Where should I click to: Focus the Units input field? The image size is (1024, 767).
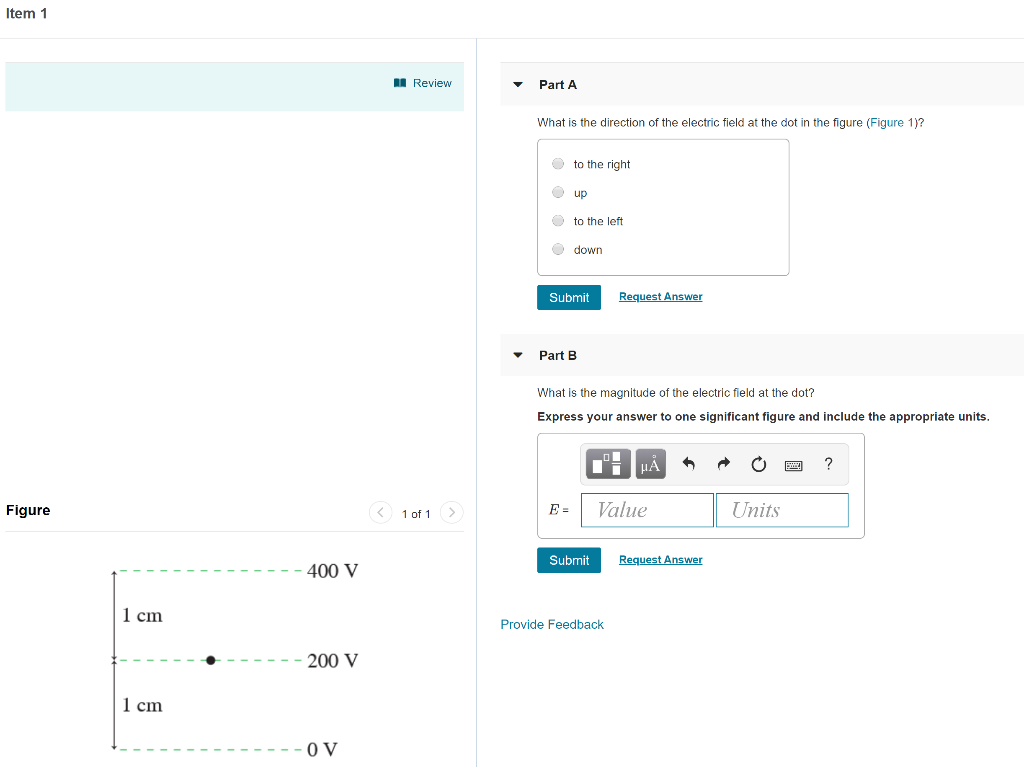click(782, 510)
